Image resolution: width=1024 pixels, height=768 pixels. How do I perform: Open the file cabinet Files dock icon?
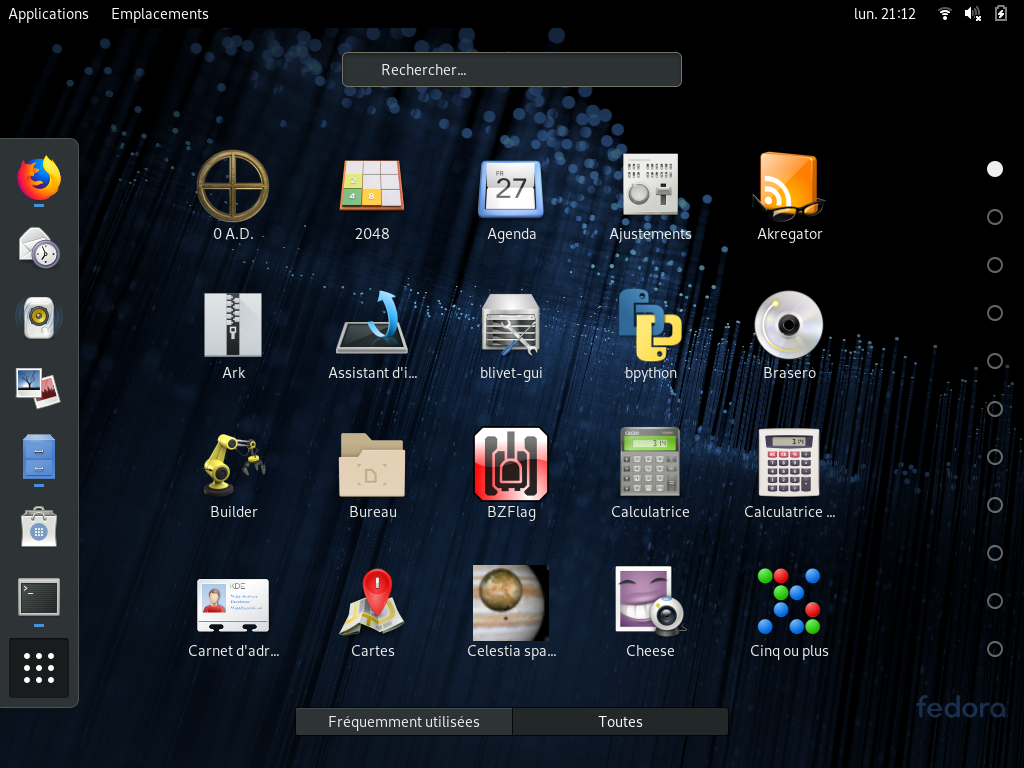[x=39, y=457]
